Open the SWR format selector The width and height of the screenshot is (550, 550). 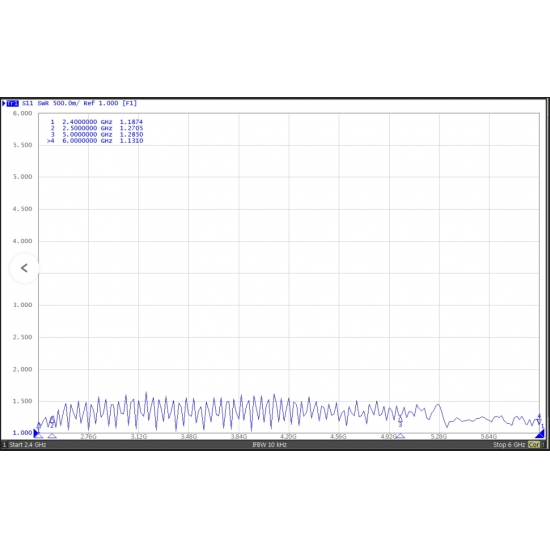[x=43, y=103]
